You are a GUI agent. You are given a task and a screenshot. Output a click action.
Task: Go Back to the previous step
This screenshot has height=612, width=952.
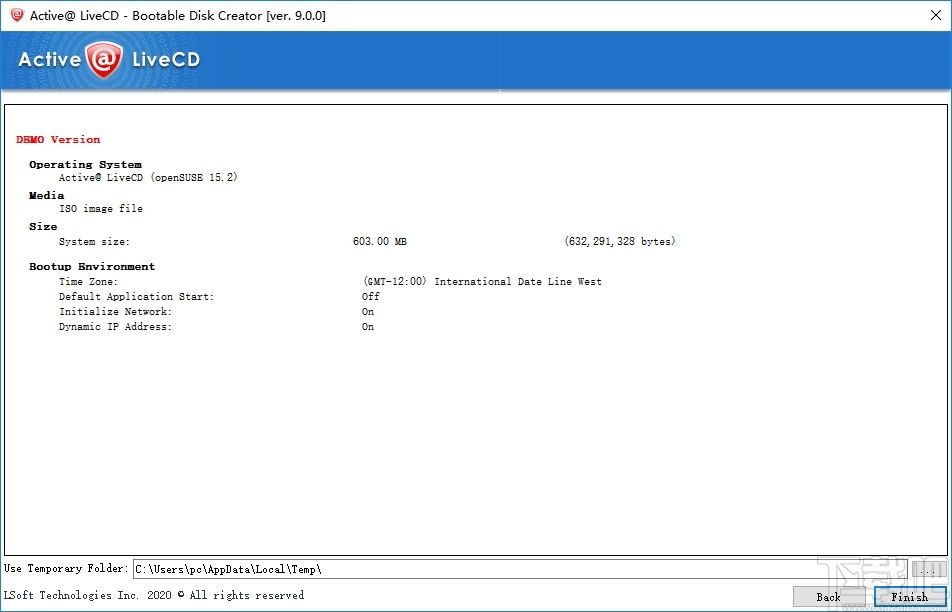coord(829,596)
